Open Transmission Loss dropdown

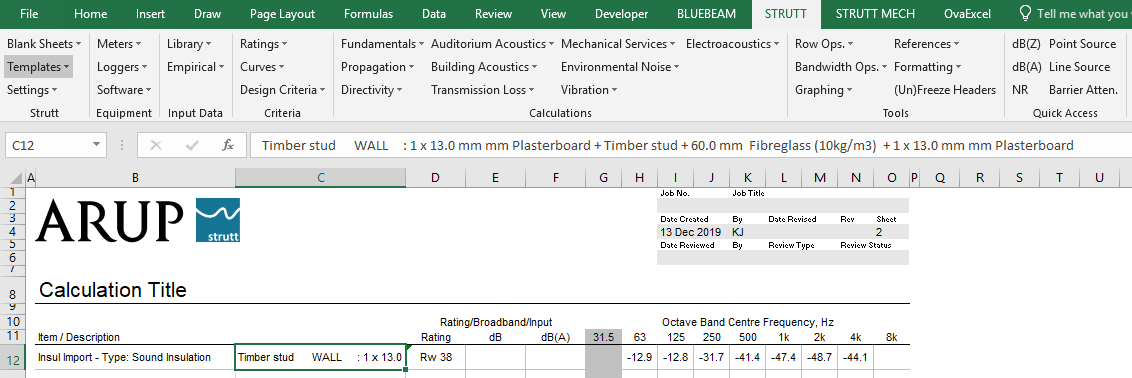(482, 90)
